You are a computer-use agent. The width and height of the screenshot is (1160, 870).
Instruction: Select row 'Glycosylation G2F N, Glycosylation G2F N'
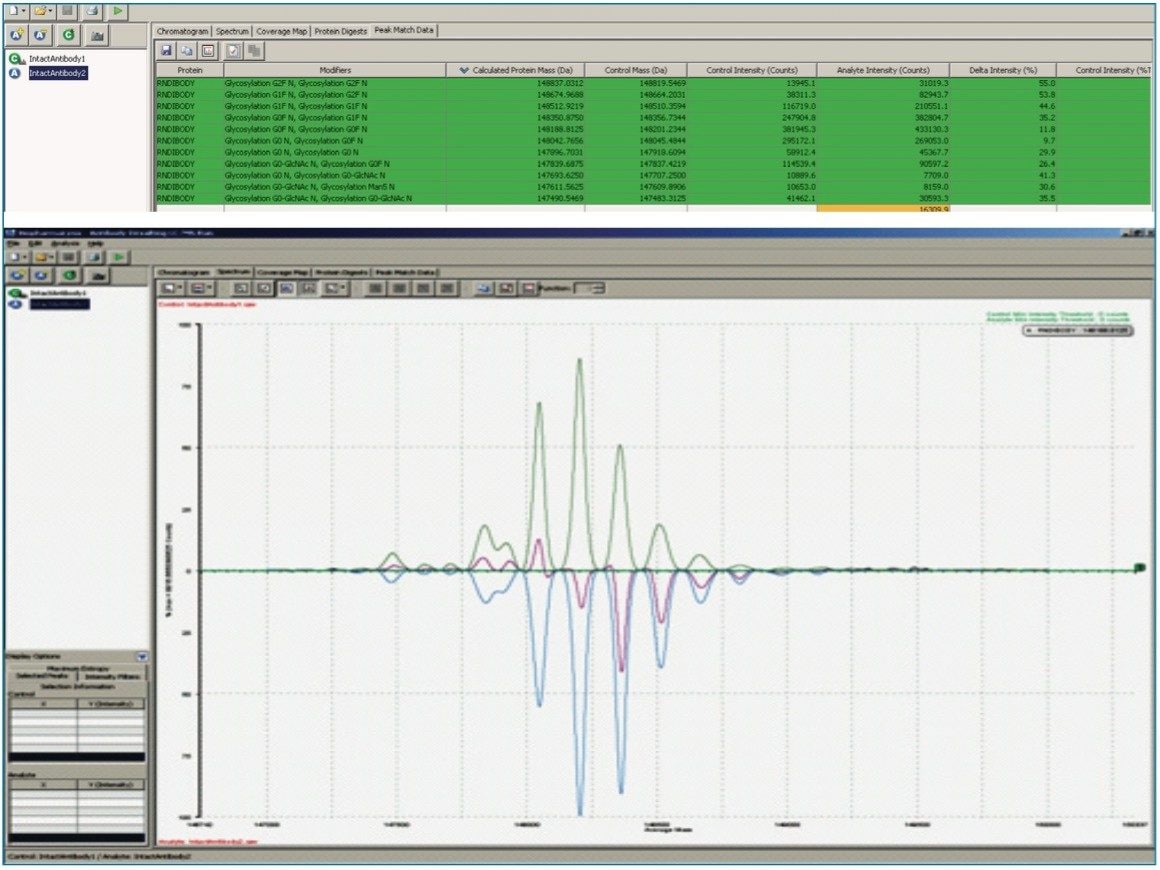click(653, 84)
